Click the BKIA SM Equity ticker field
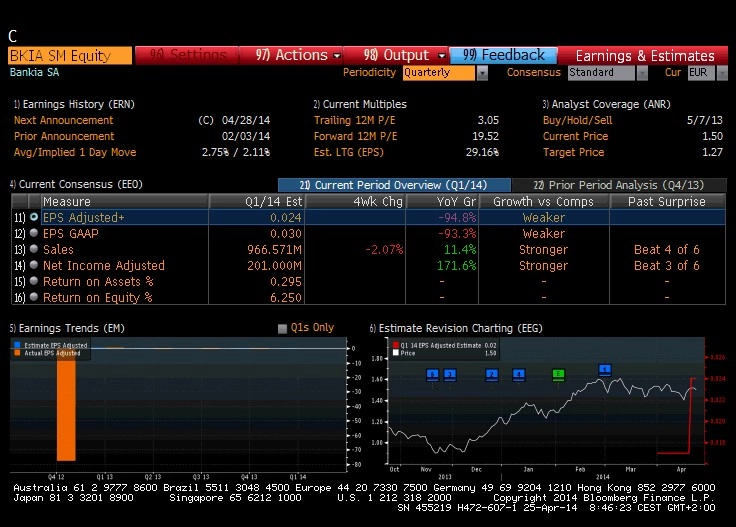Screen dimensions: 736x527 70,55
